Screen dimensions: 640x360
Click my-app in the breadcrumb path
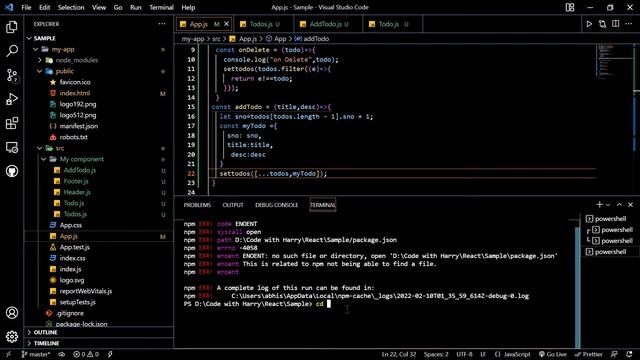pos(193,39)
